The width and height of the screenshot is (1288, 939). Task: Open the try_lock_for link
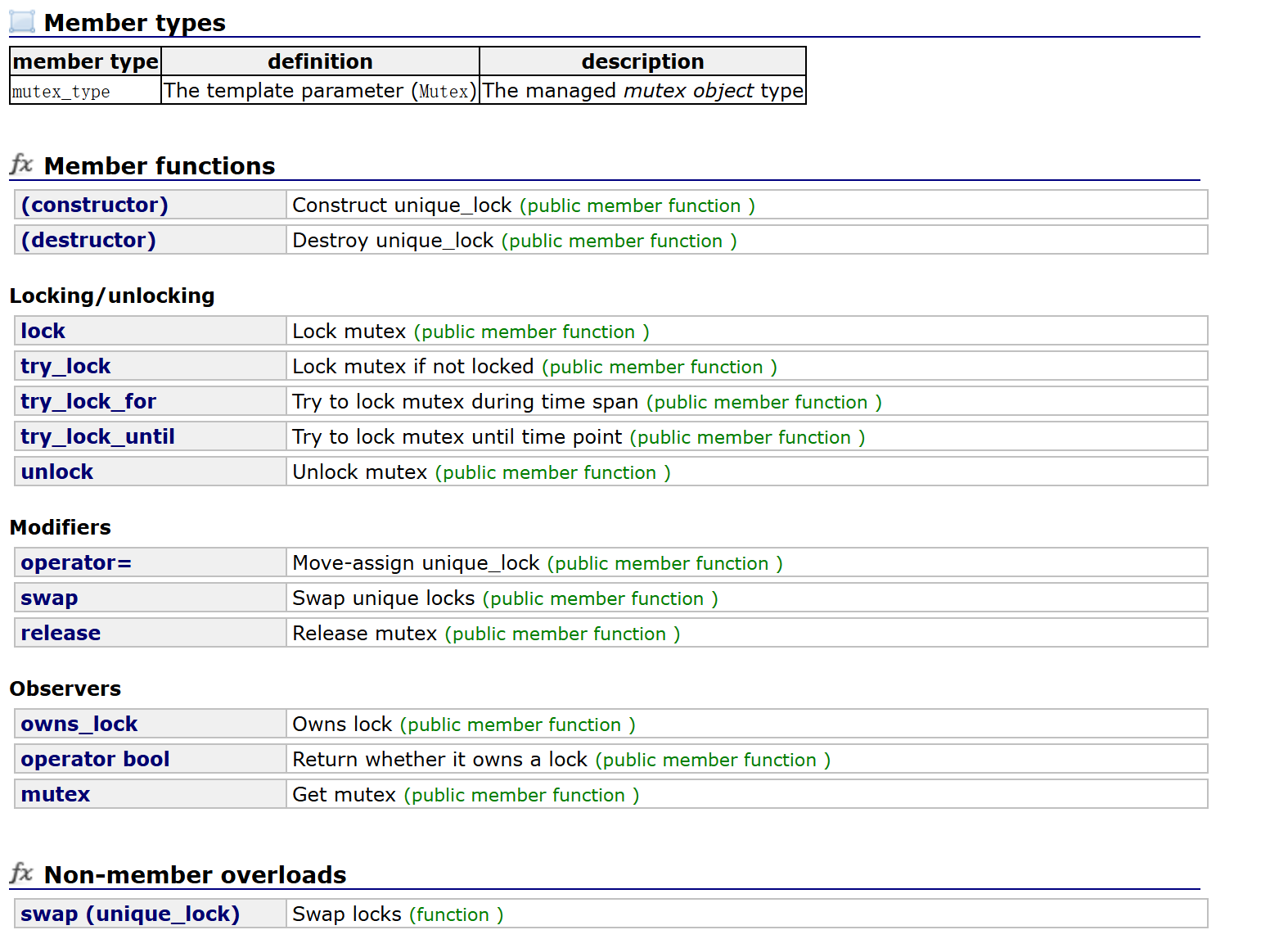[88, 401]
